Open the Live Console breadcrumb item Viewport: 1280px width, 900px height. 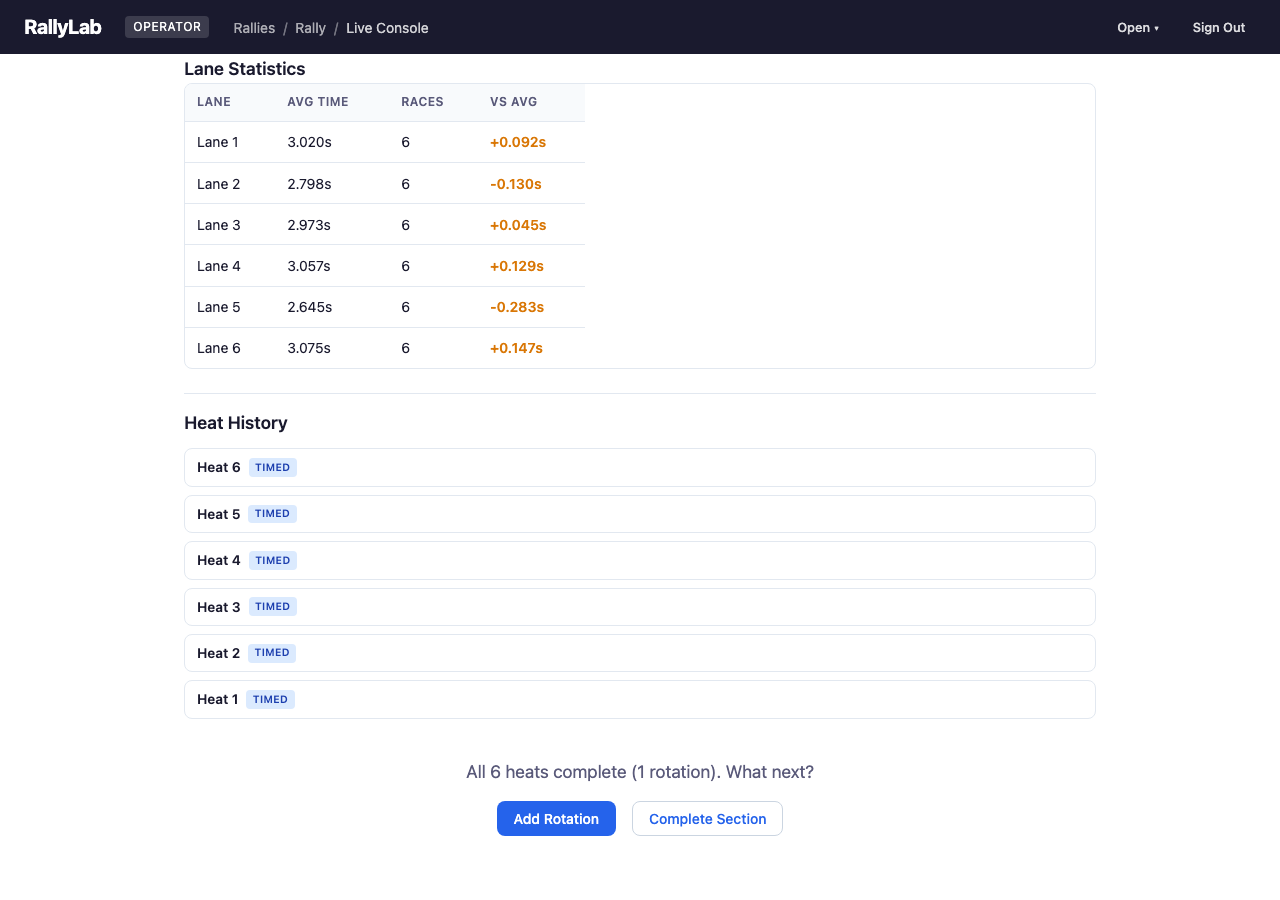point(387,27)
